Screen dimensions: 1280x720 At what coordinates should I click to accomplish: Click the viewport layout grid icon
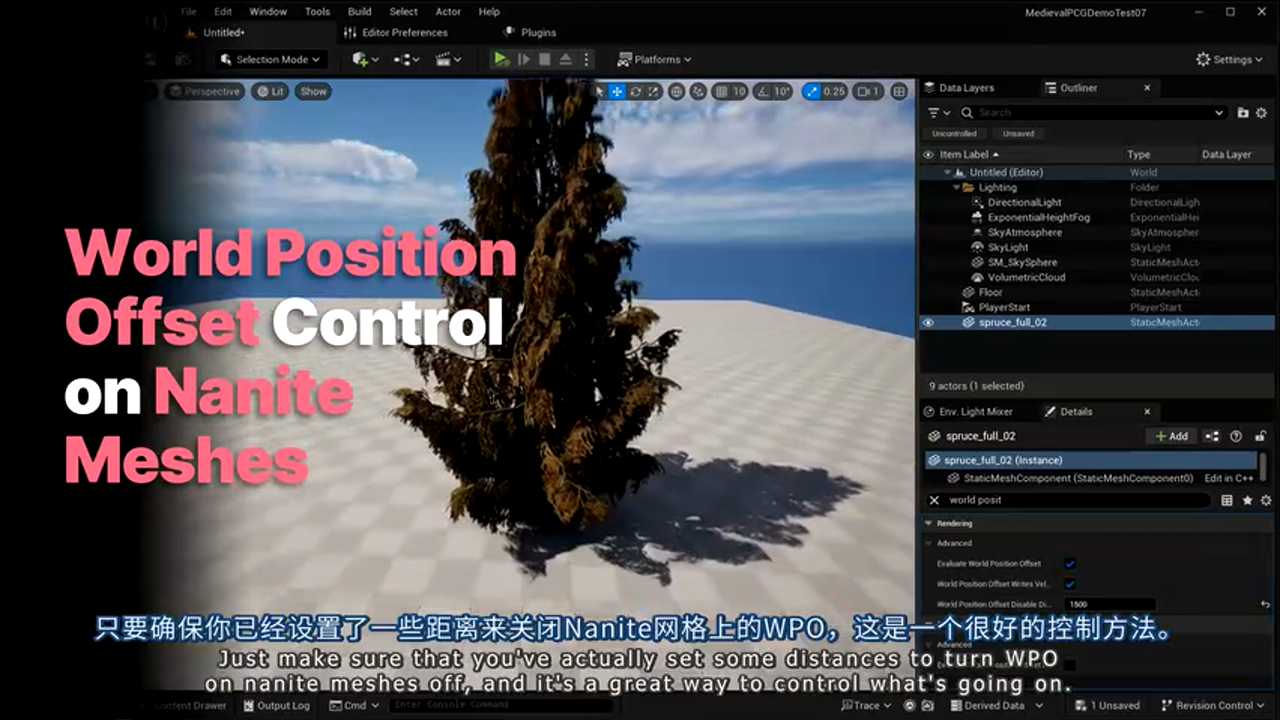click(899, 91)
